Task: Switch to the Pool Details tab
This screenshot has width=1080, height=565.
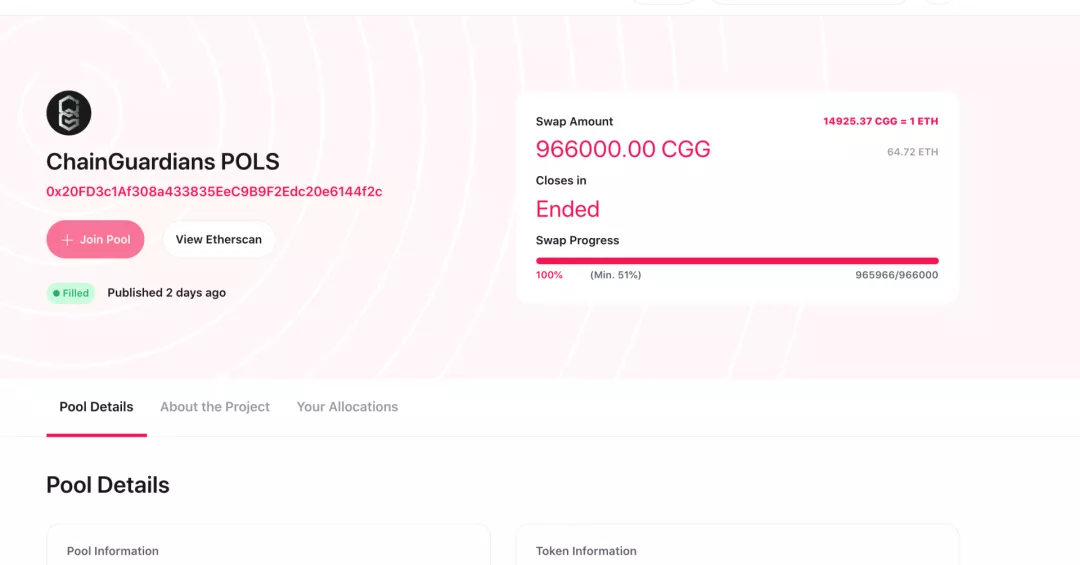Action: click(96, 407)
